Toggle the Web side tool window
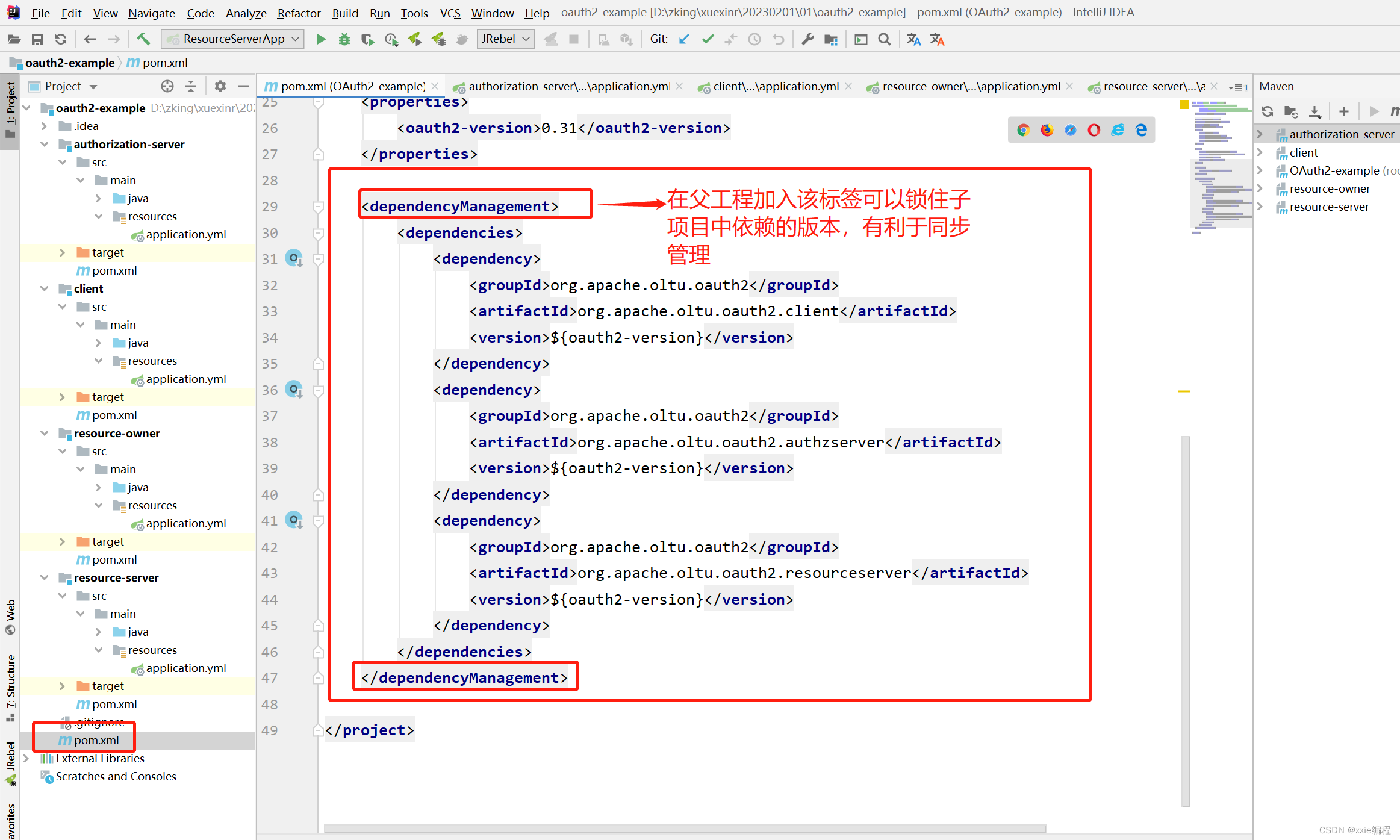The image size is (1400, 840). tap(10, 617)
